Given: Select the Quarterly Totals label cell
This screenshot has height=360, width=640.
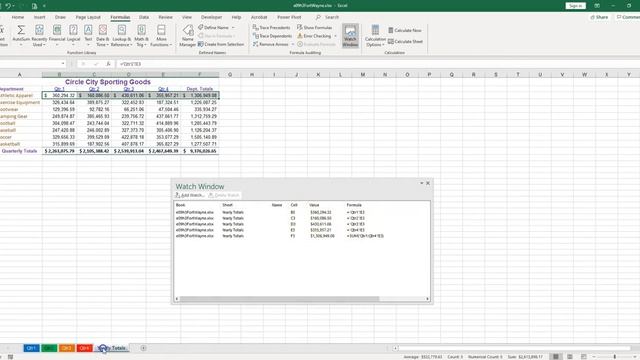Looking at the screenshot, I should click(19, 151).
